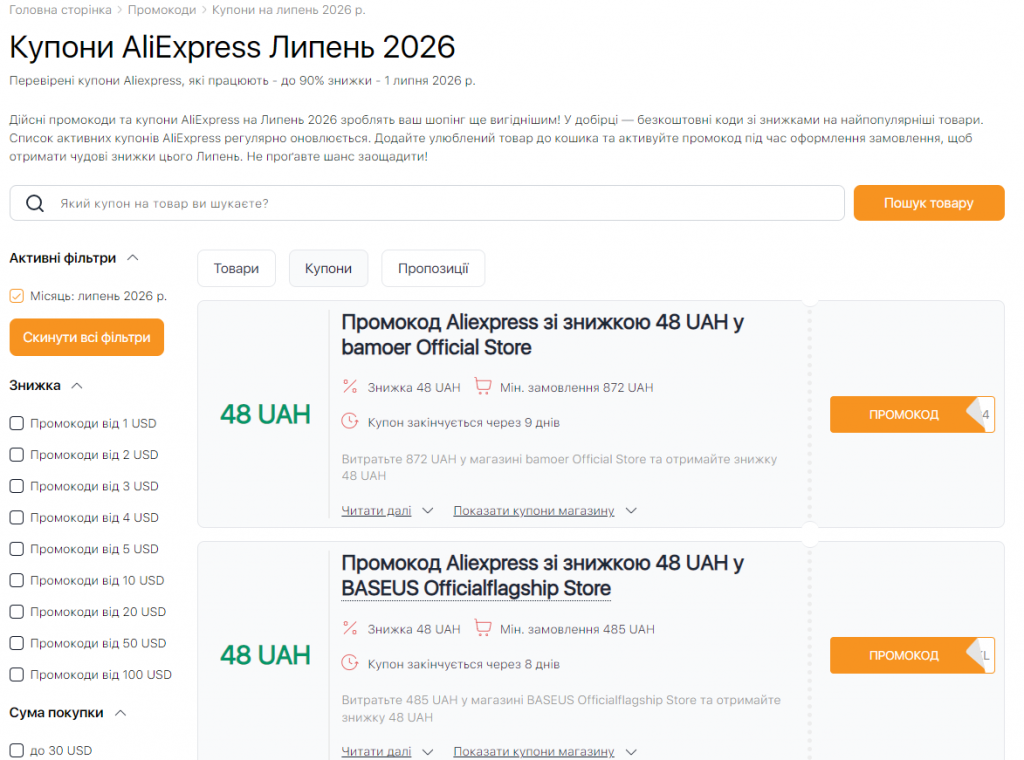The height and width of the screenshot is (760, 1024).
Task: Click 'Купони на липень 2026 р.' breadcrumb
Action: [x=289, y=10]
